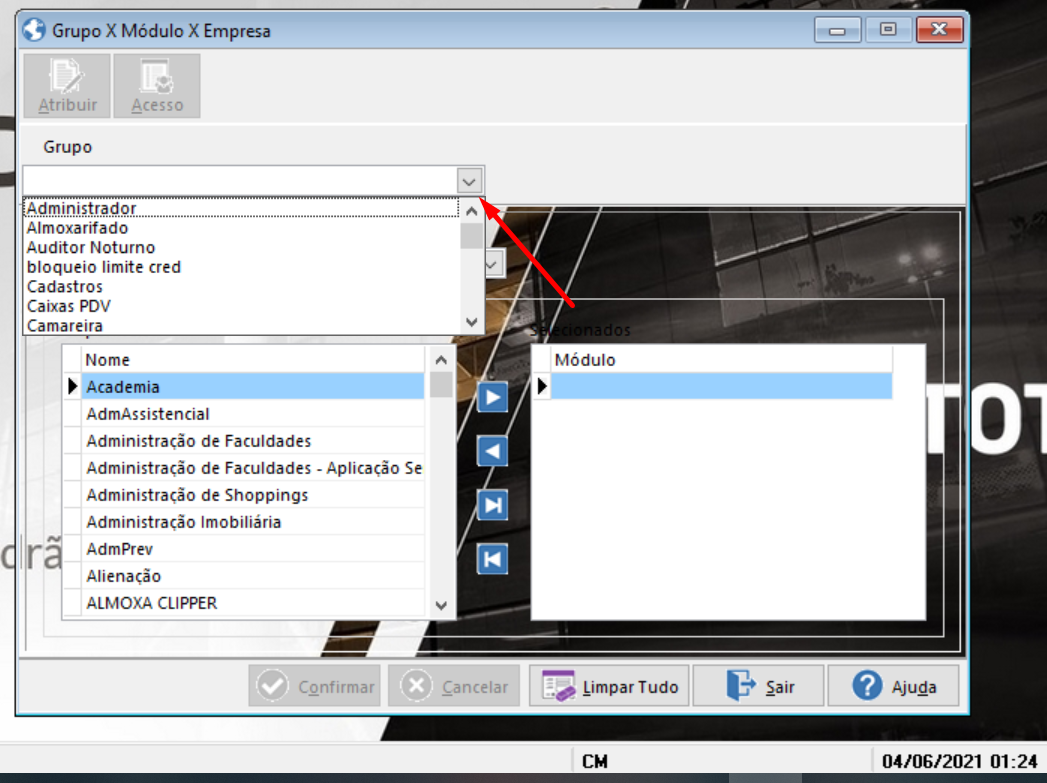Click the CM status bar entry
Viewport: 1047px width, 783px height.
(x=594, y=762)
